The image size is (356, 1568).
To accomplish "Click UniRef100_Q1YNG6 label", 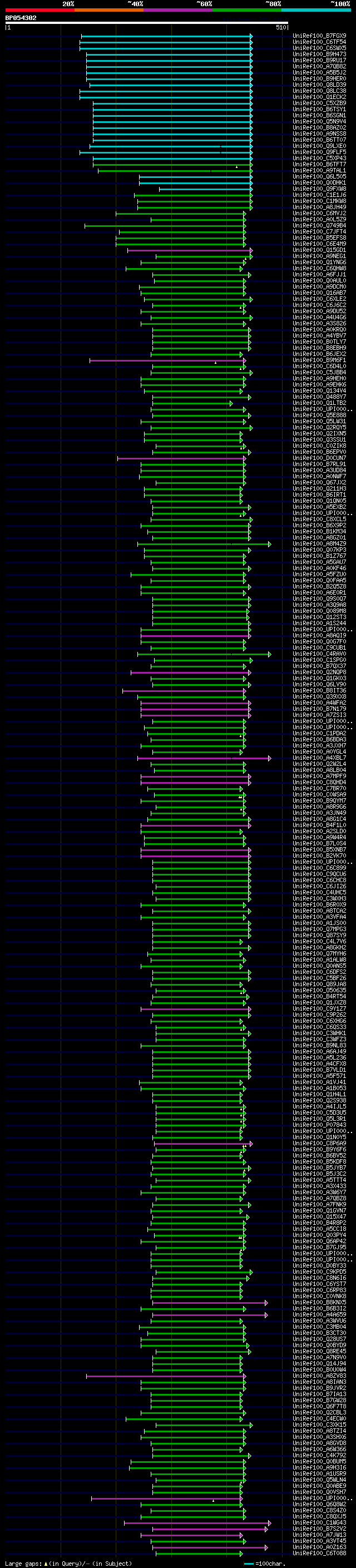I will [x=319, y=263].
